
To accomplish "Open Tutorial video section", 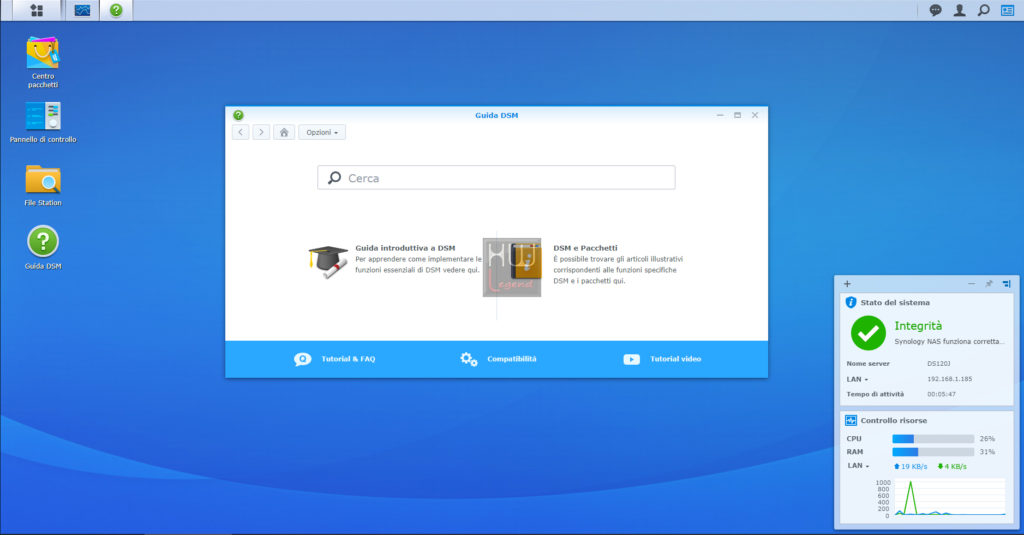I will 675,359.
